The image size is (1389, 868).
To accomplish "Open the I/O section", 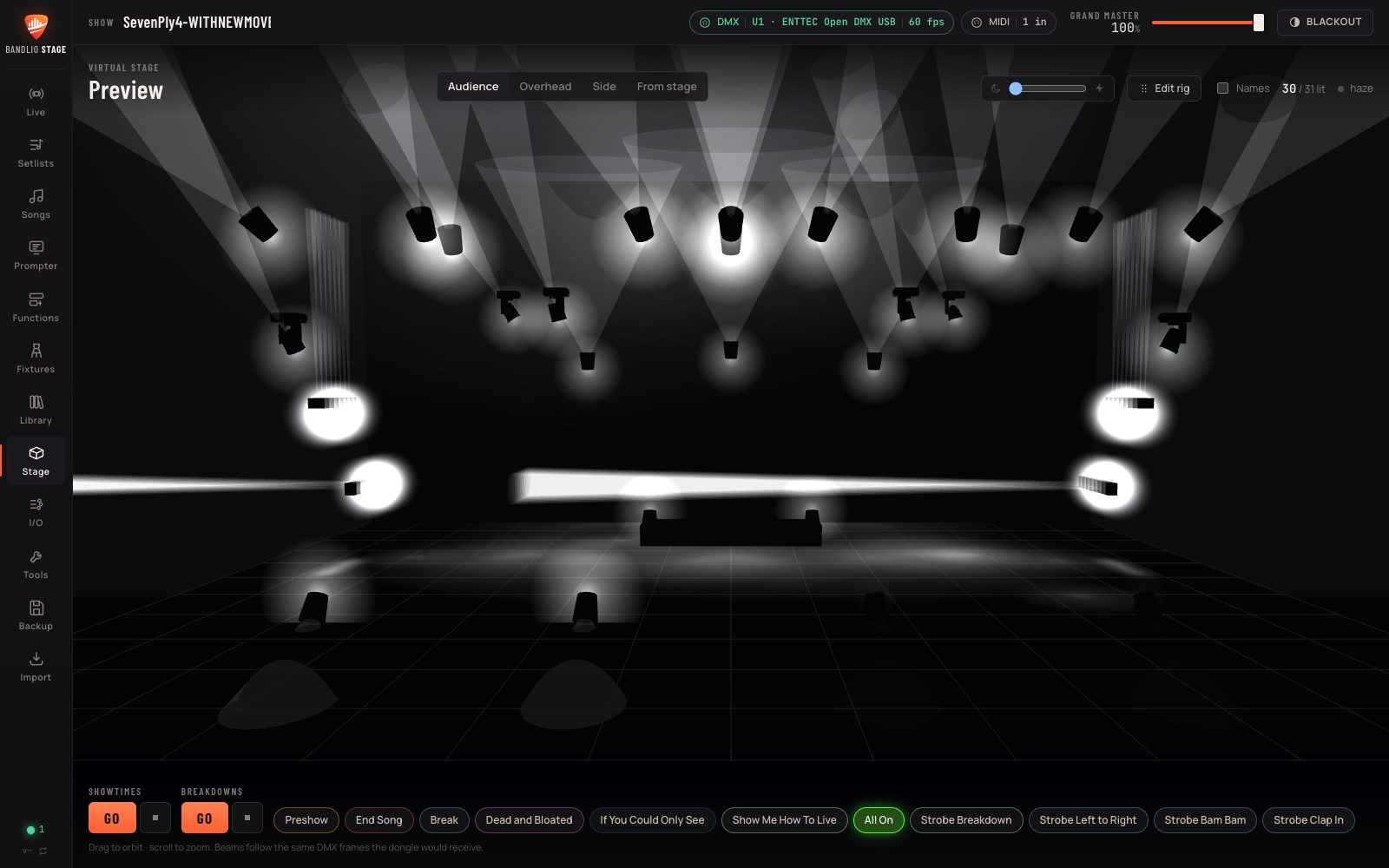I will [36, 512].
